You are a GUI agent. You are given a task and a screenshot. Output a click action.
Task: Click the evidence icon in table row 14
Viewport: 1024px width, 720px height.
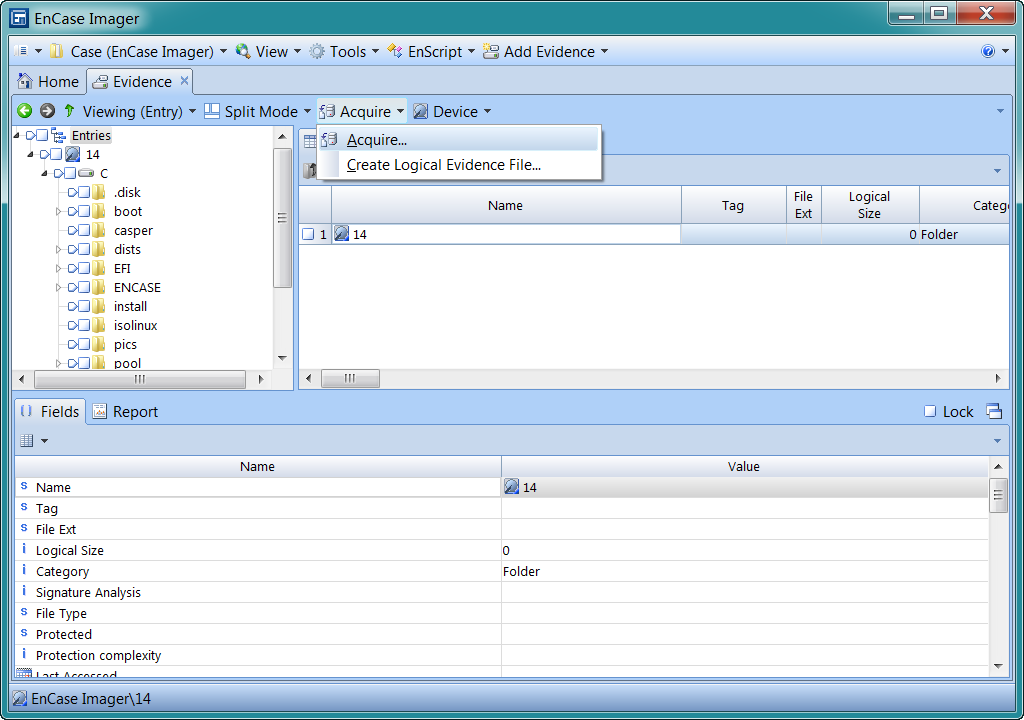(x=342, y=234)
